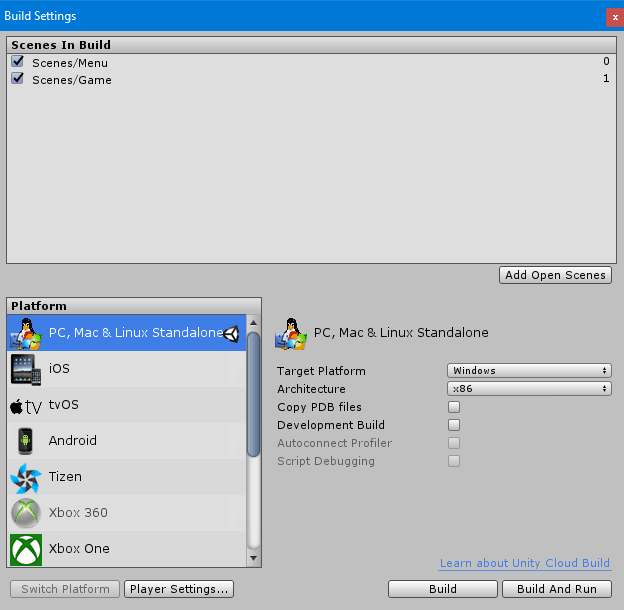Open Player Settings
Screen dimensions: 624x610
[179, 589]
